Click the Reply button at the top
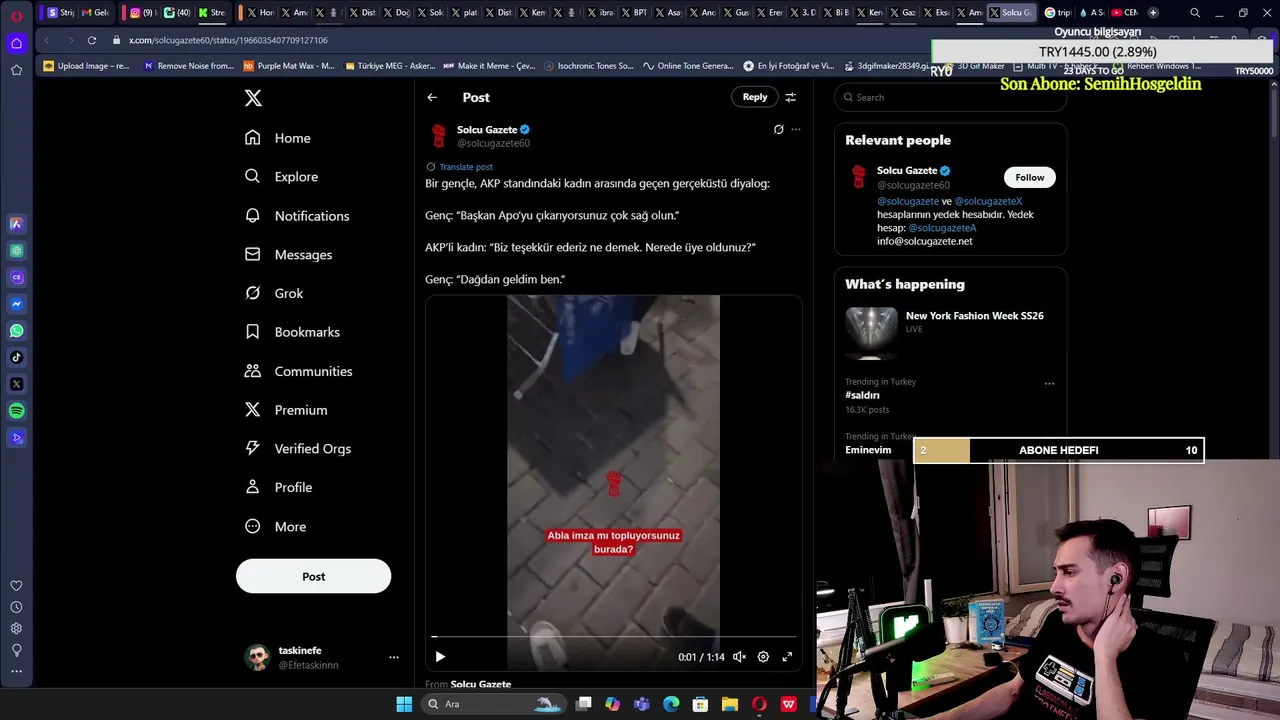The height and width of the screenshot is (720, 1280). pos(755,97)
